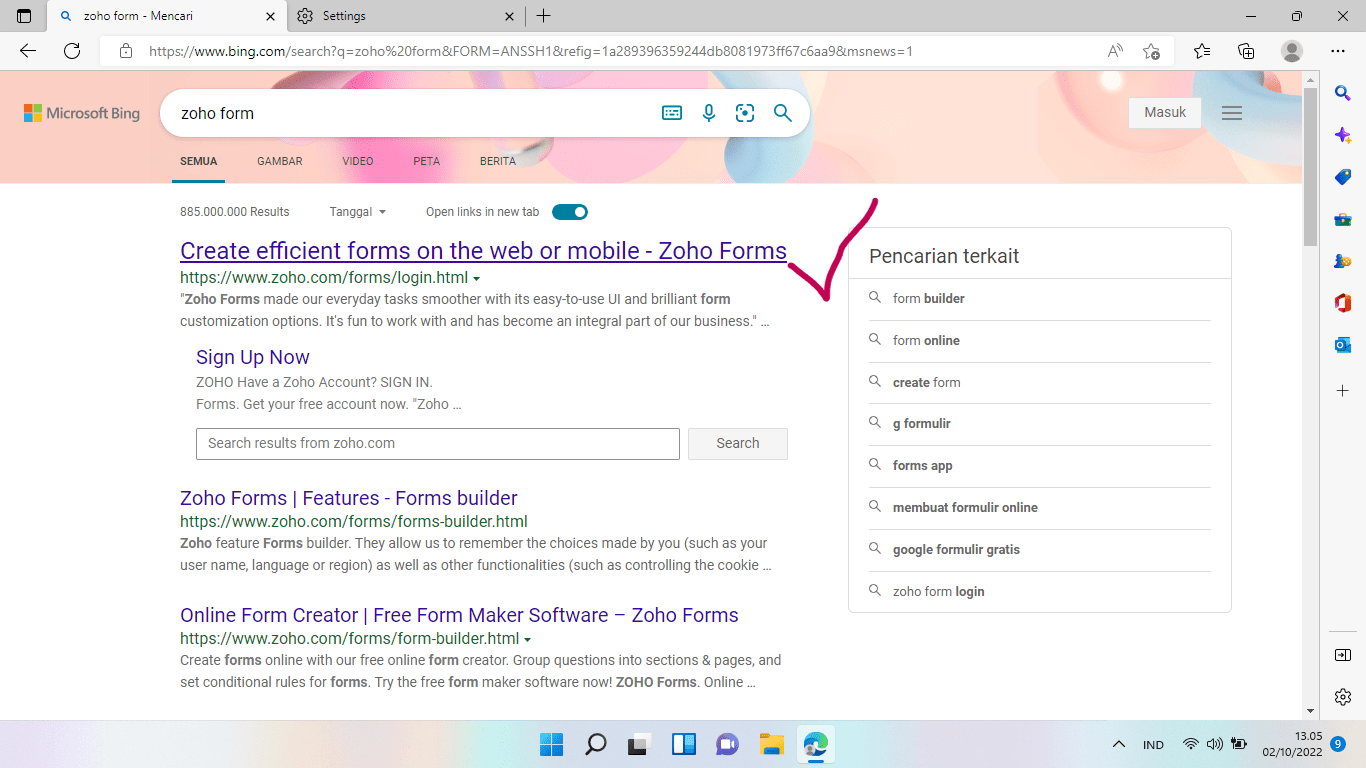Show hidden system tray icons chevron
This screenshot has width=1366, height=768.
pos(1119,744)
